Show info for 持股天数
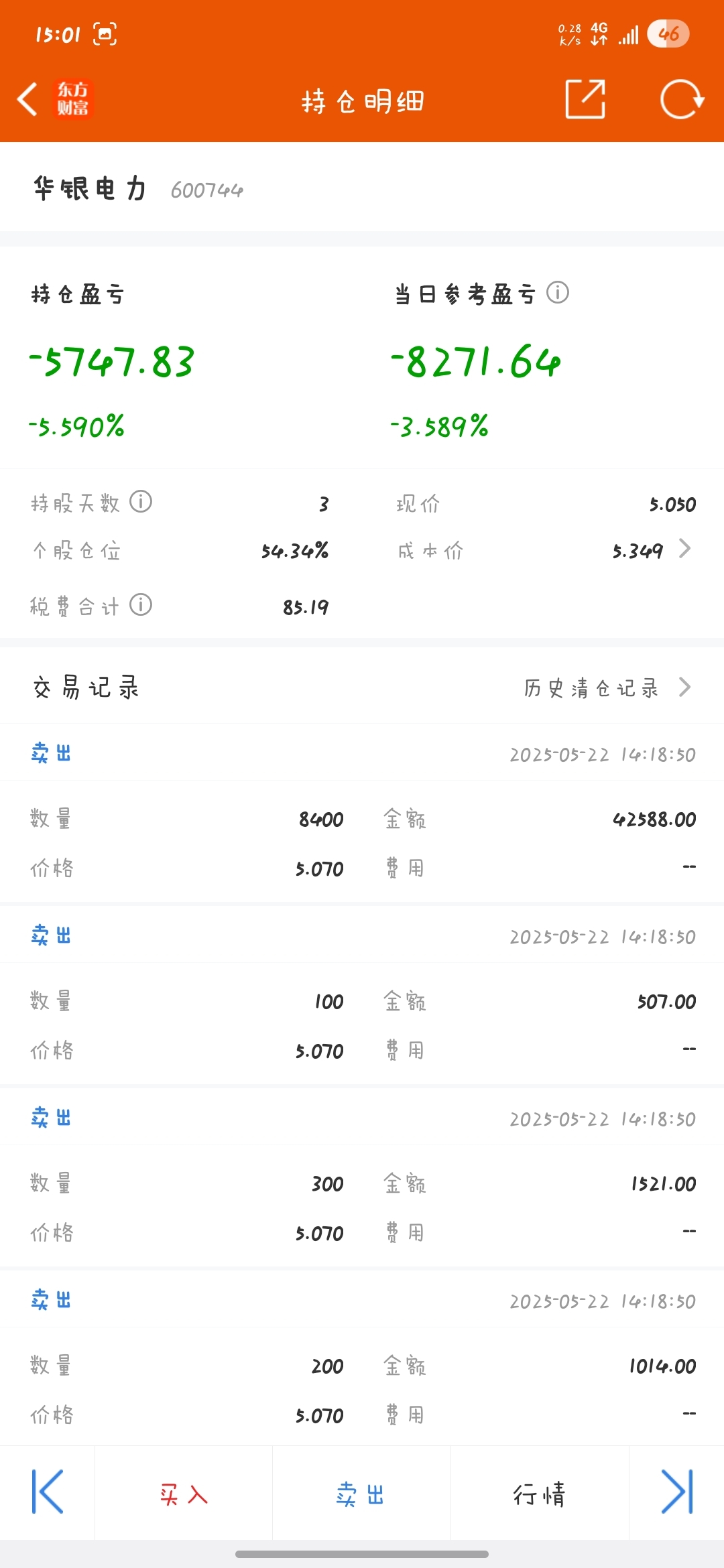The image size is (724, 1568). [x=141, y=501]
